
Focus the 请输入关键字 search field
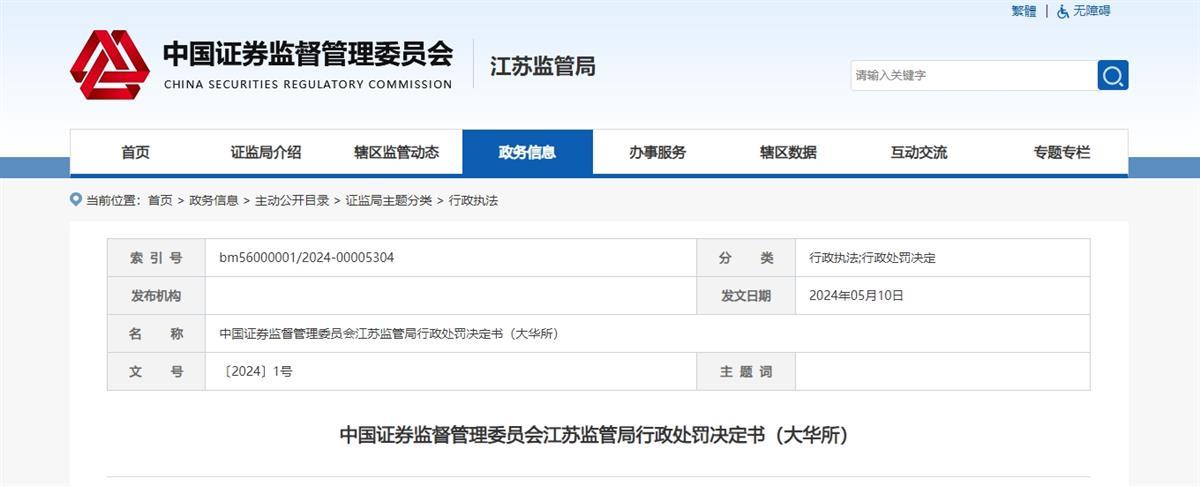pyautogui.click(x=974, y=75)
